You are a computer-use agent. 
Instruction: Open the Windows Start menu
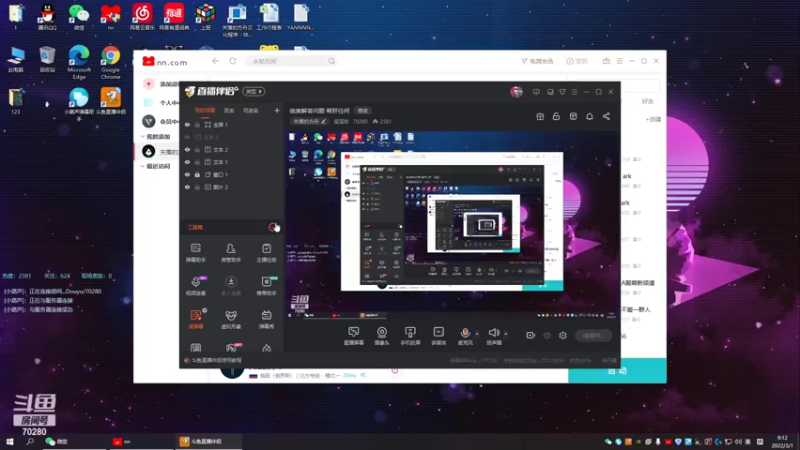coord(10,442)
